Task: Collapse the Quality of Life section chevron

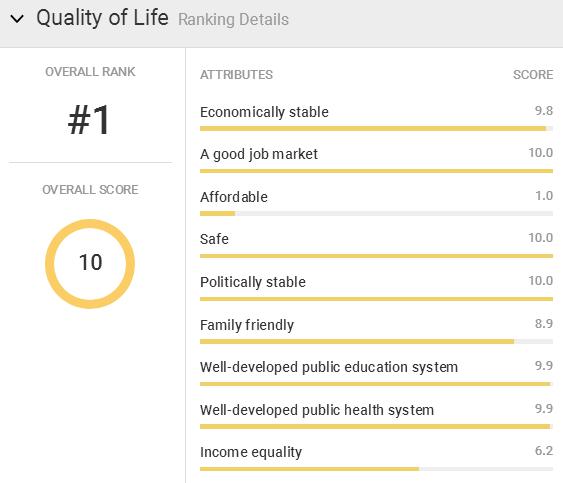Action: [17, 19]
